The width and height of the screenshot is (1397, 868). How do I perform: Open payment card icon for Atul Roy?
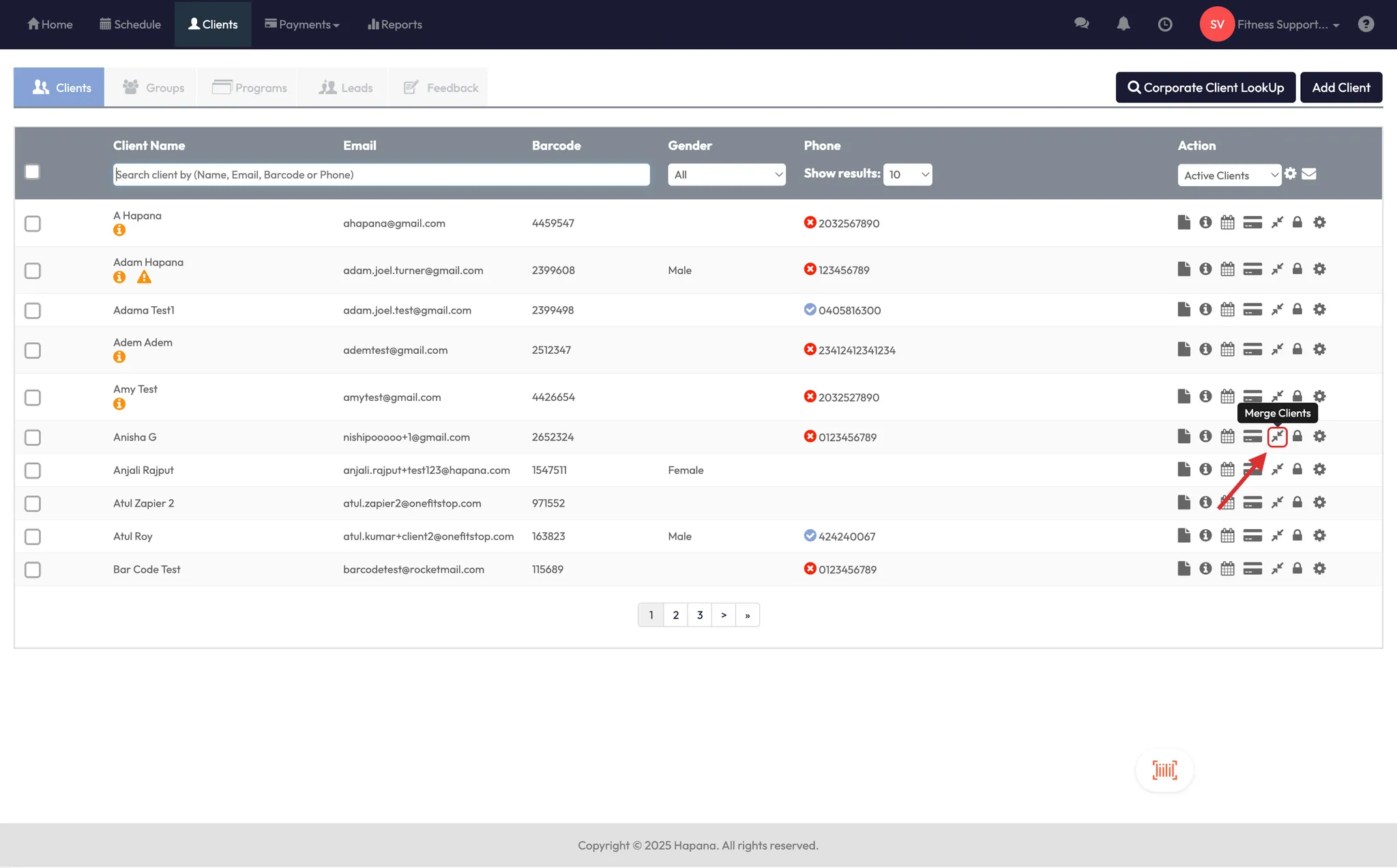pyautogui.click(x=1252, y=536)
